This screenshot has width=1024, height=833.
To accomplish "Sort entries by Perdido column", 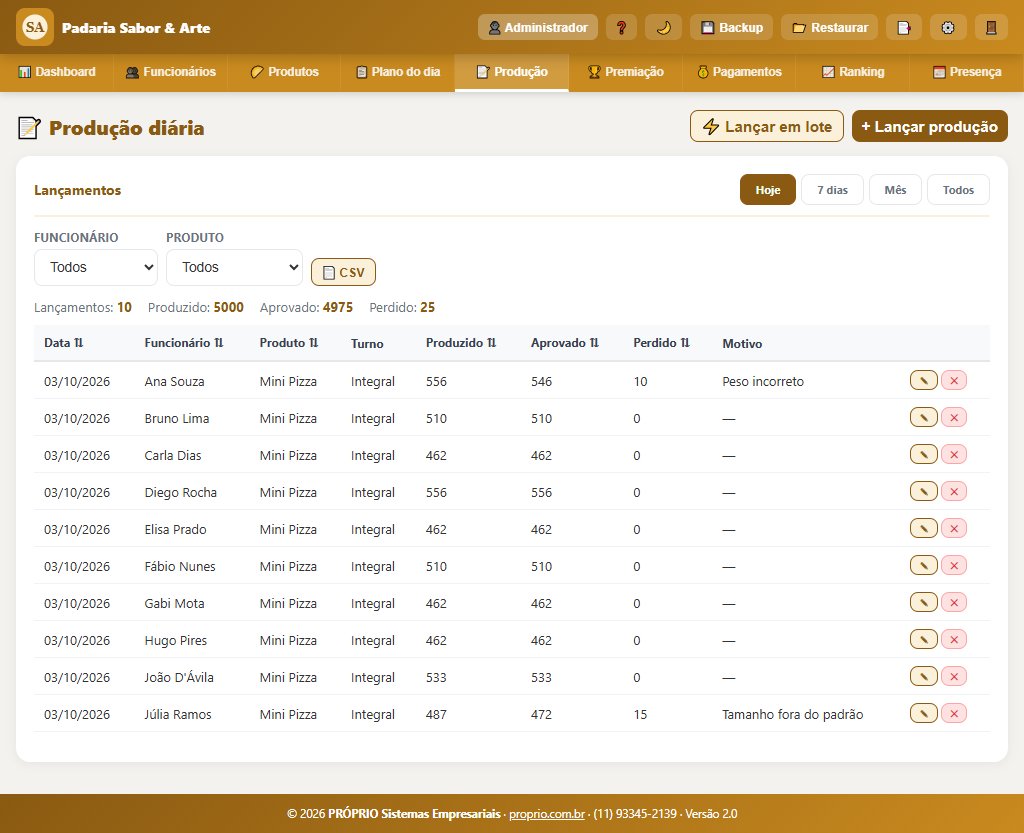I will [x=662, y=343].
